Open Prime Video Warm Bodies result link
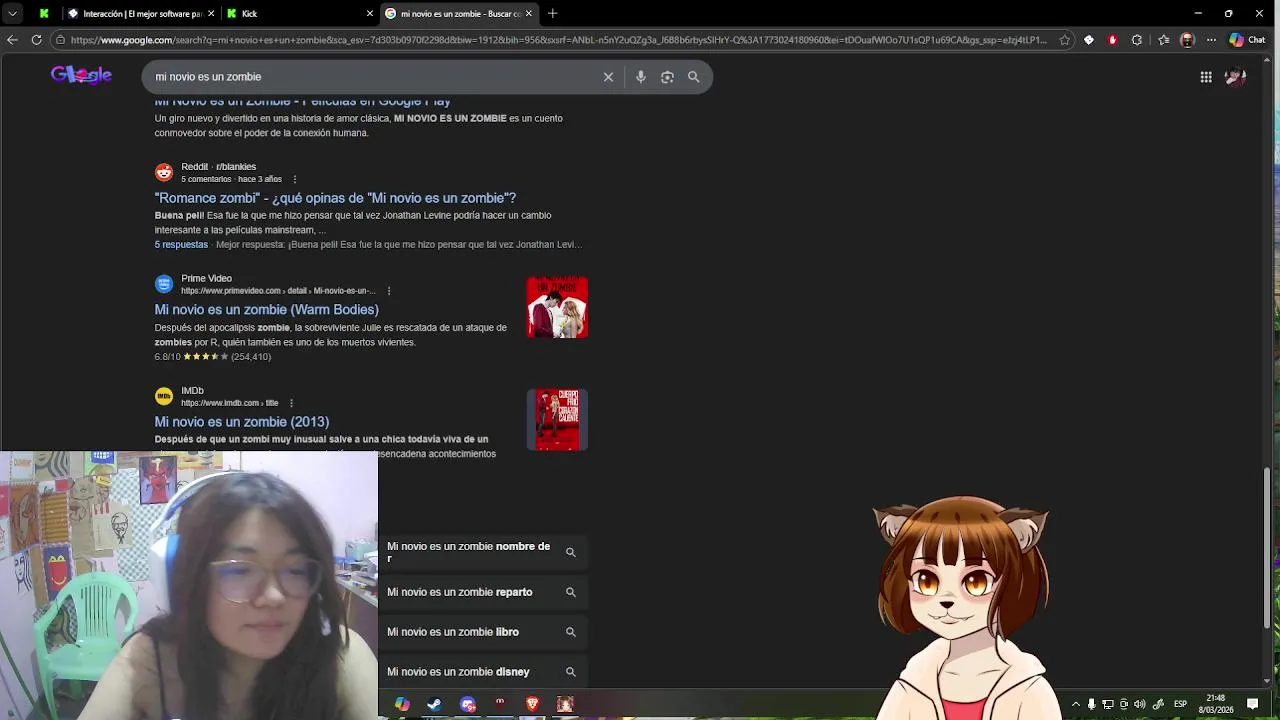This screenshot has width=1280, height=720. click(266, 310)
